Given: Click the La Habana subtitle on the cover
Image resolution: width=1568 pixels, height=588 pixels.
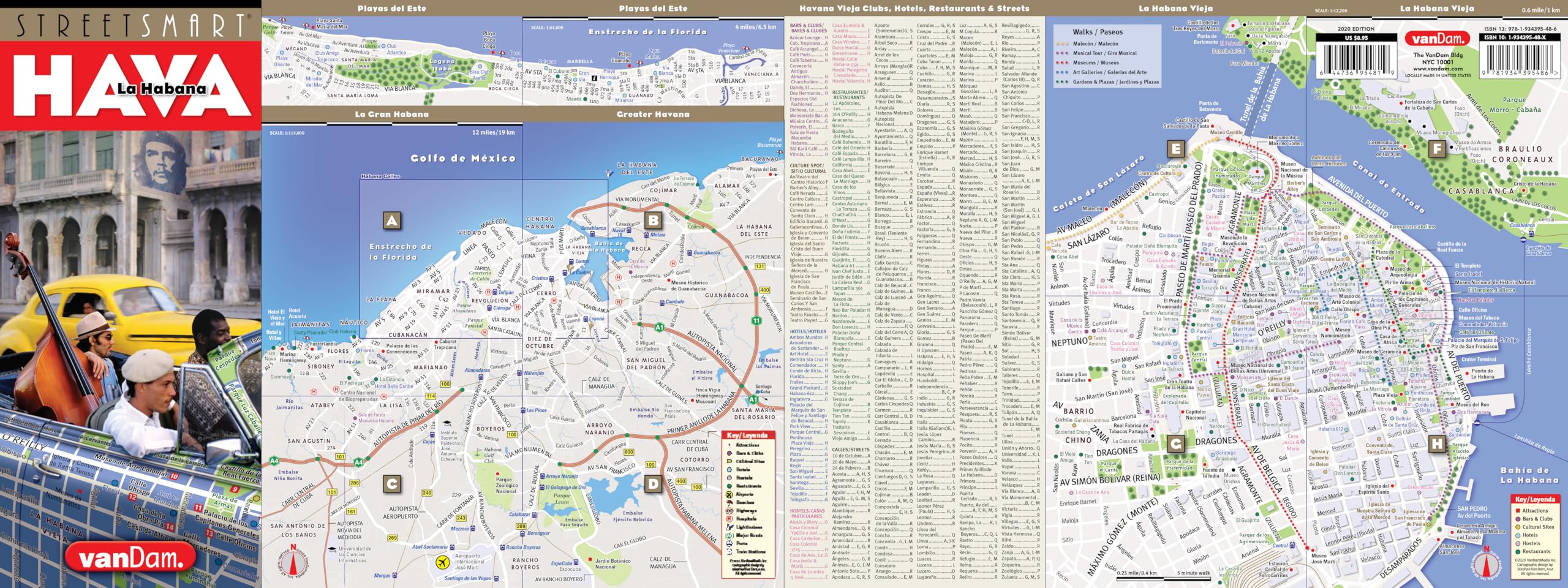Looking at the screenshot, I should point(162,89).
